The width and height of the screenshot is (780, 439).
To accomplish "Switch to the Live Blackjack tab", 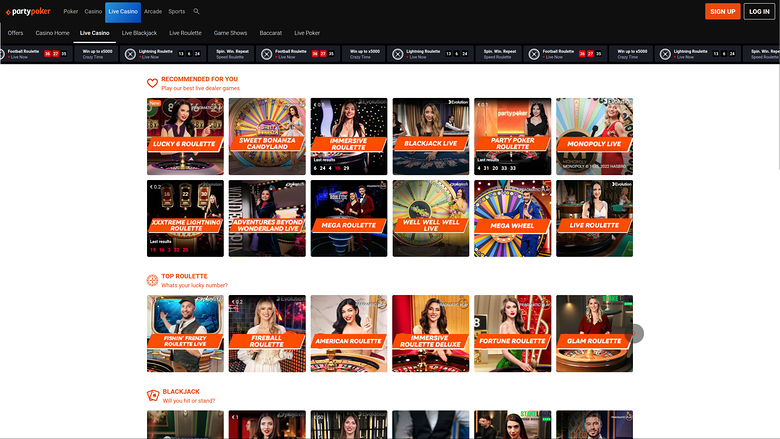I will click(139, 33).
